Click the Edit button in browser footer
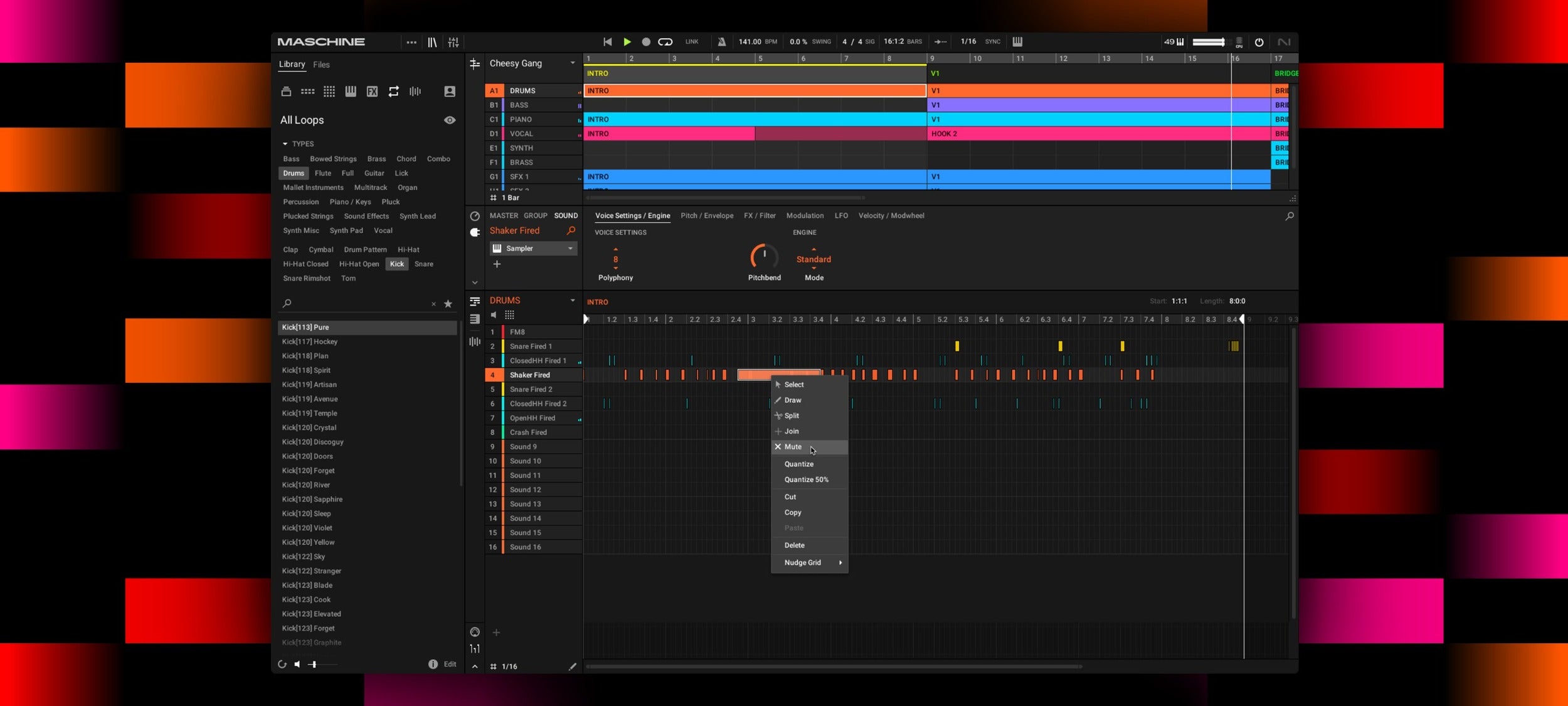This screenshot has width=1568, height=706. [x=450, y=664]
